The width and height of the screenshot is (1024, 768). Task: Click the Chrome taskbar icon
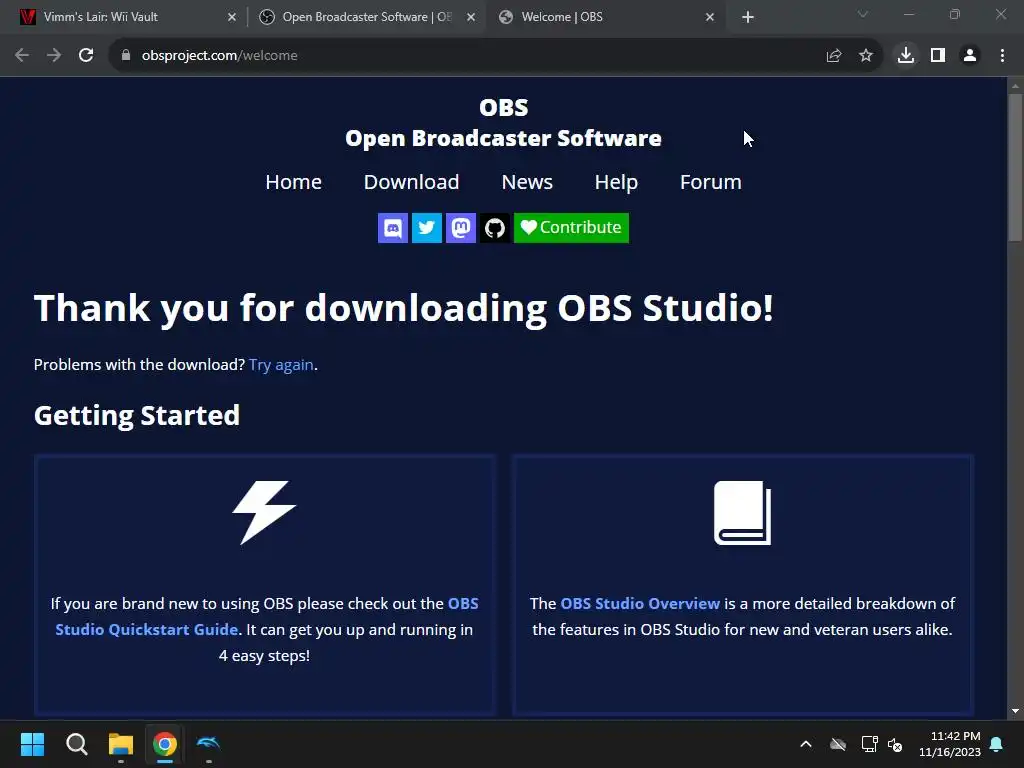[x=165, y=744]
